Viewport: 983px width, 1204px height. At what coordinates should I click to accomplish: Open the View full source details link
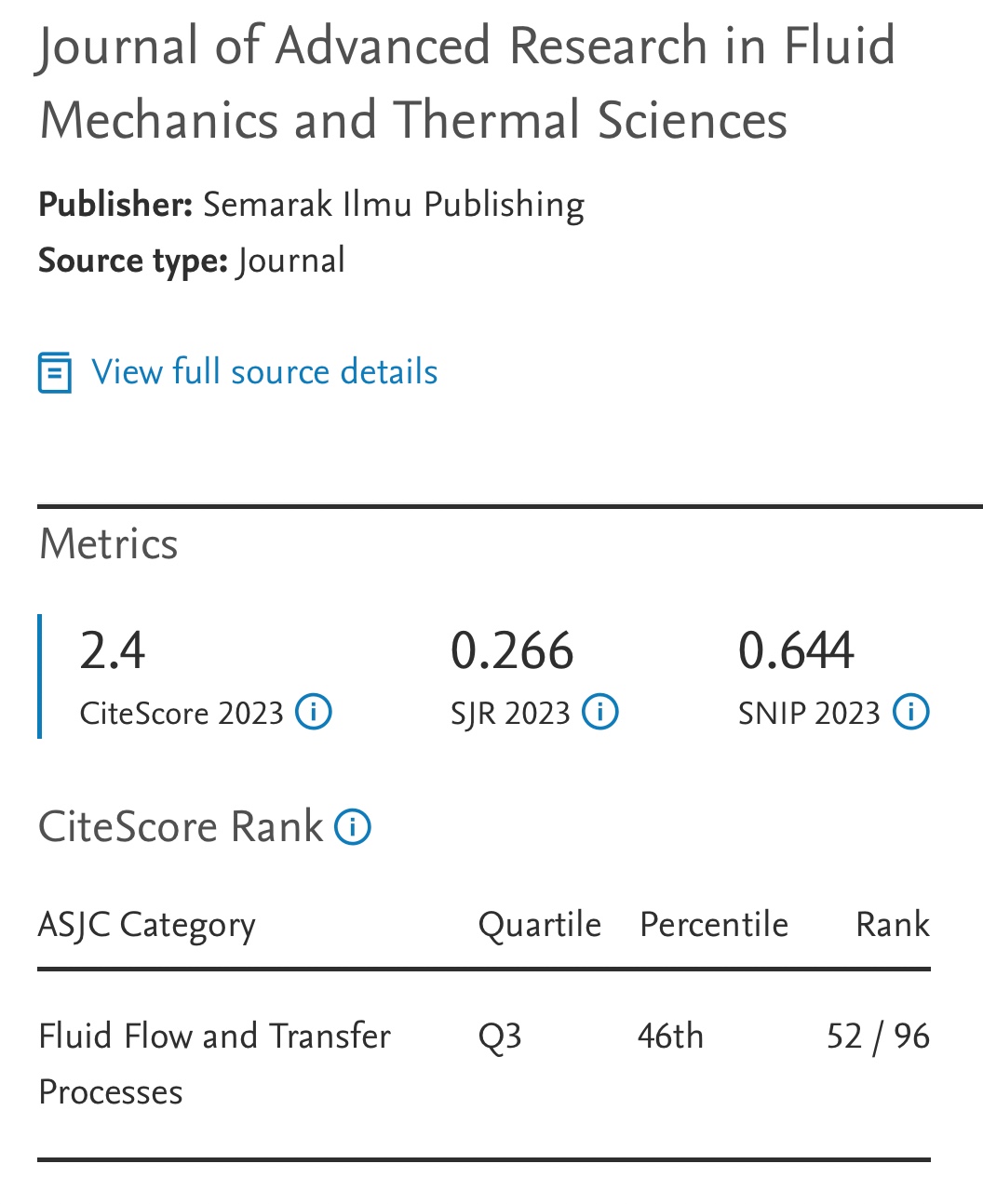pyautogui.click(x=264, y=372)
